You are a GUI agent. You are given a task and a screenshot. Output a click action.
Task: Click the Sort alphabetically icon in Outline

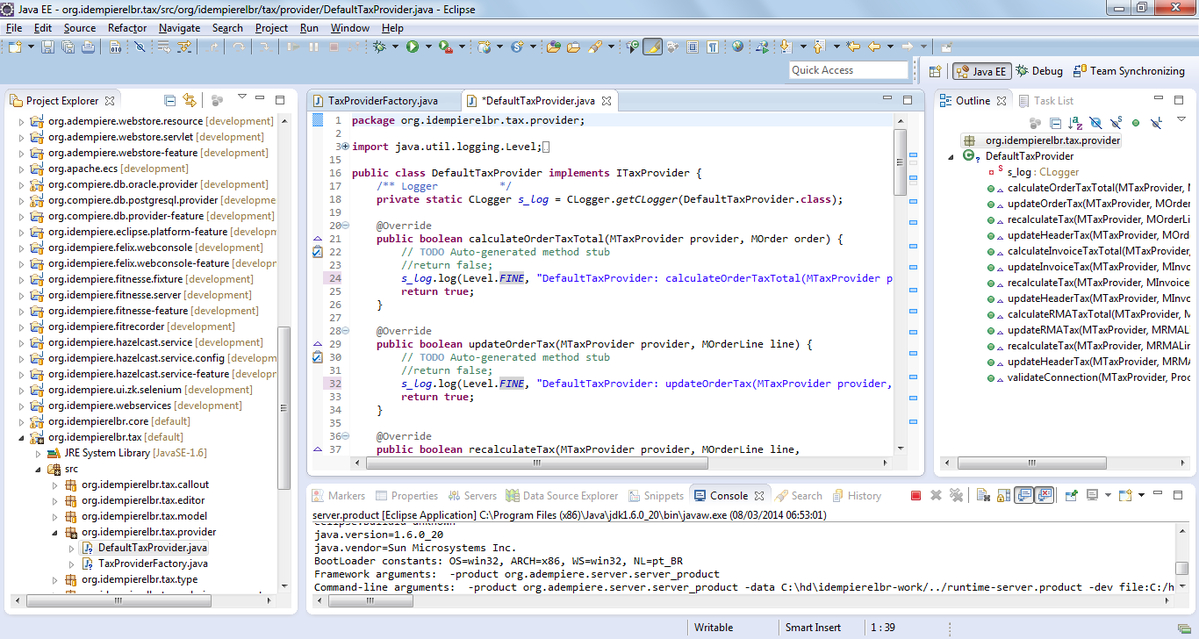(1076, 122)
